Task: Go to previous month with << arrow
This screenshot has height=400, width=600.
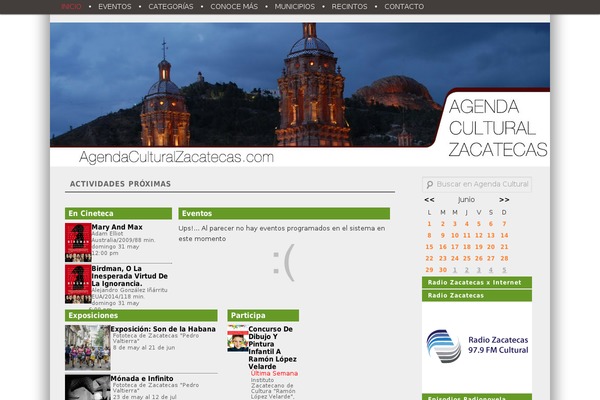Action: pyautogui.click(x=429, y=200)
